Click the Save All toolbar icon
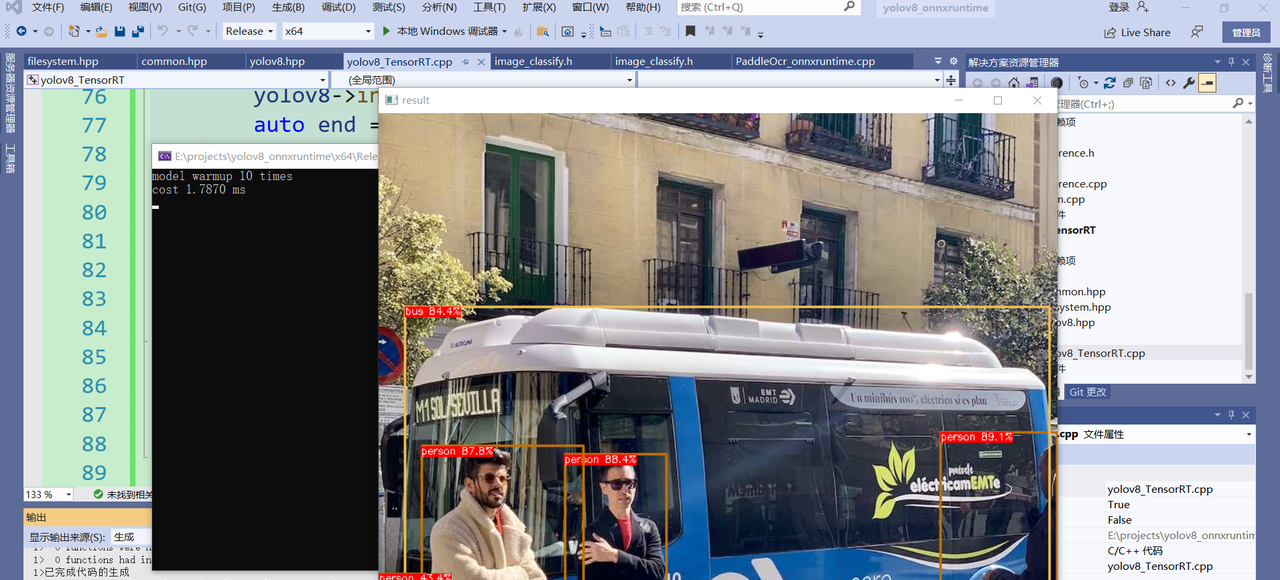 (x=136, y=32)
